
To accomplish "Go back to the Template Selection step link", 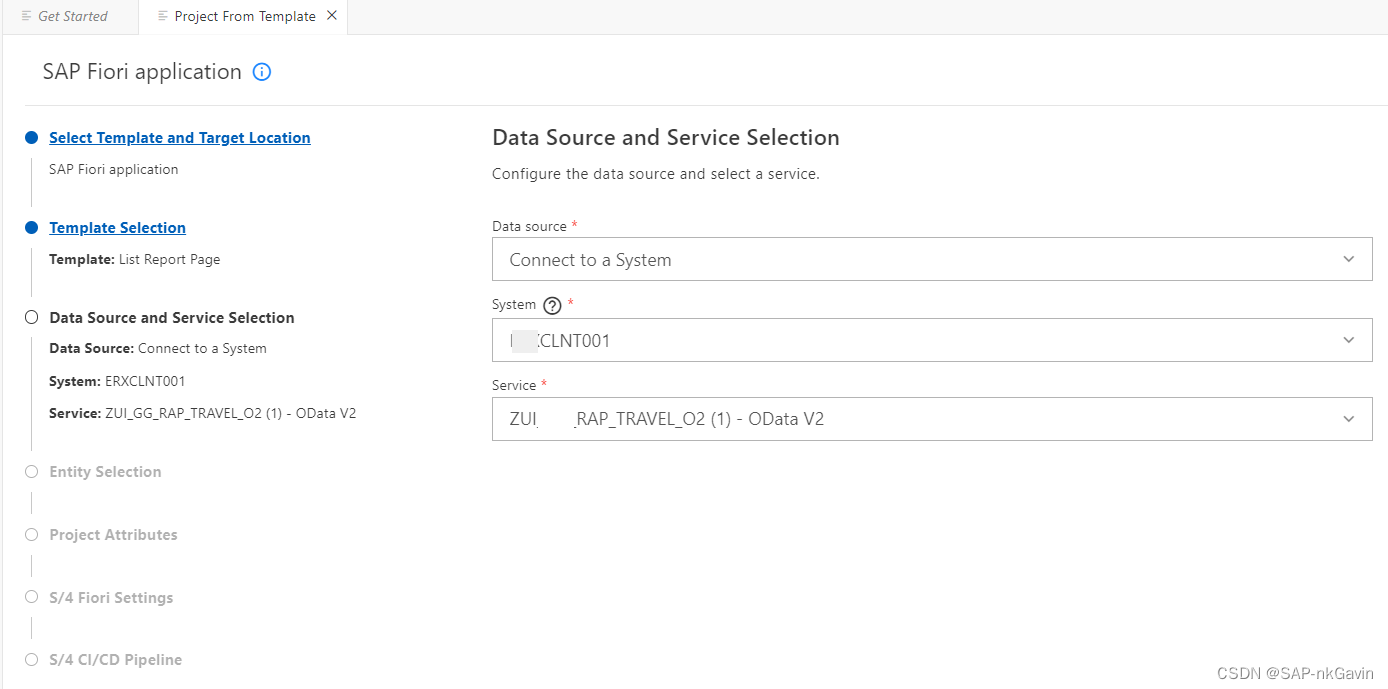I will pos(118,228).
